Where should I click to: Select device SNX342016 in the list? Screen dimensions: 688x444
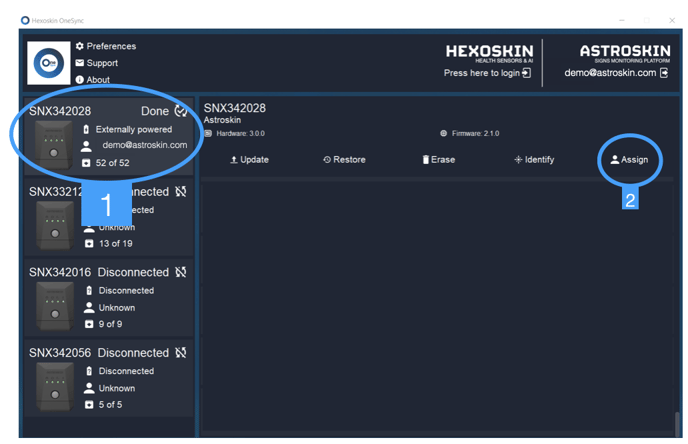[x=108, y=297]
